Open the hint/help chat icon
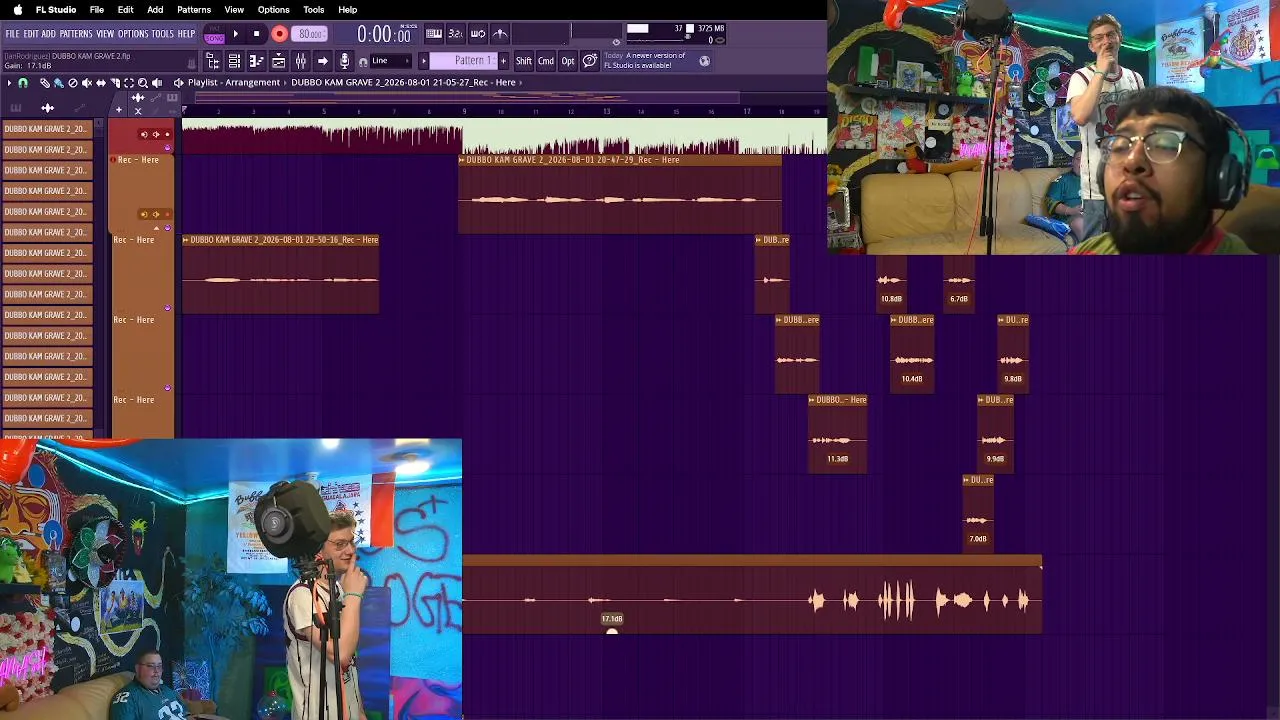 (x=590, y=61)
